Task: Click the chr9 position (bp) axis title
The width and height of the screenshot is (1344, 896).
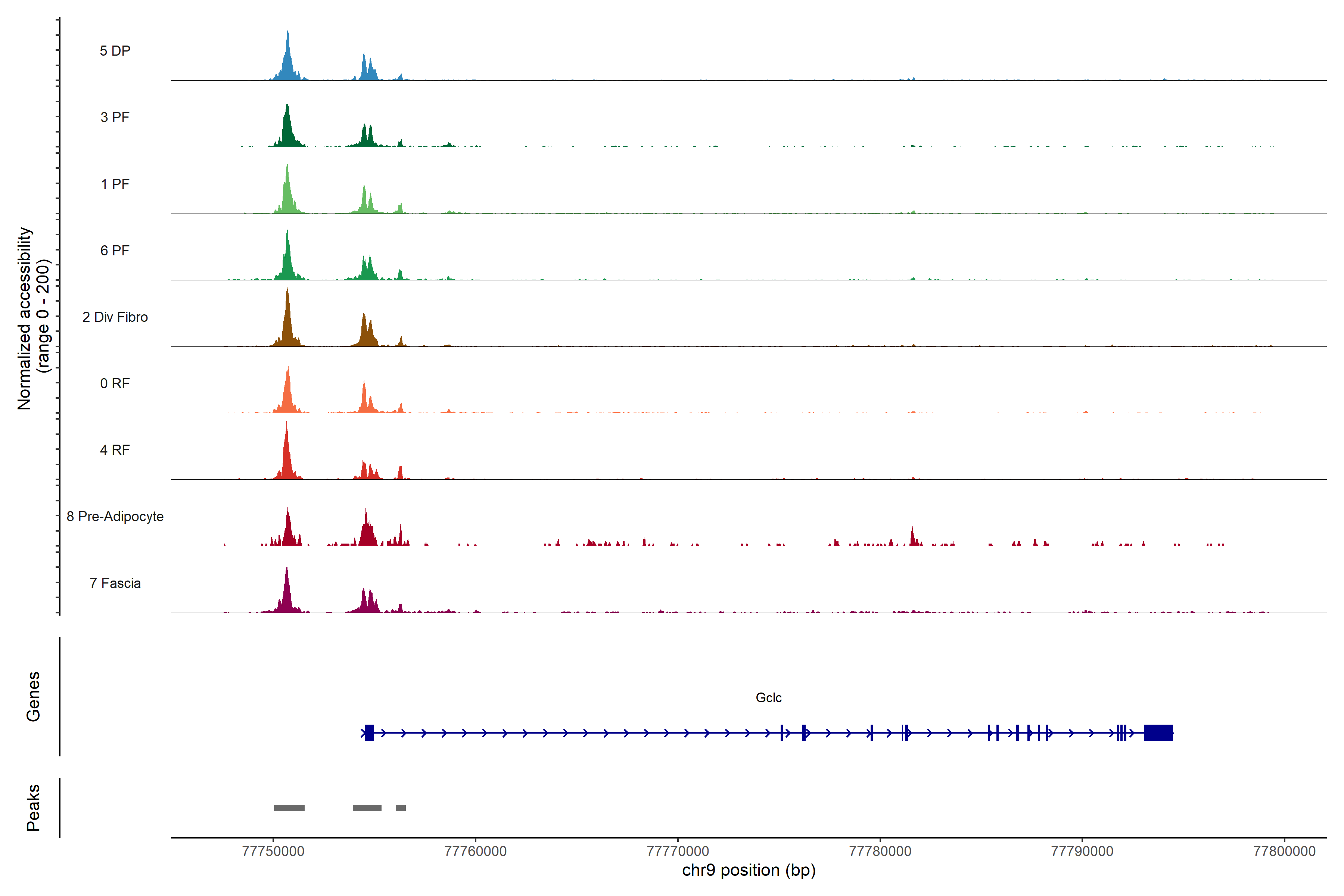Action: 749,870
